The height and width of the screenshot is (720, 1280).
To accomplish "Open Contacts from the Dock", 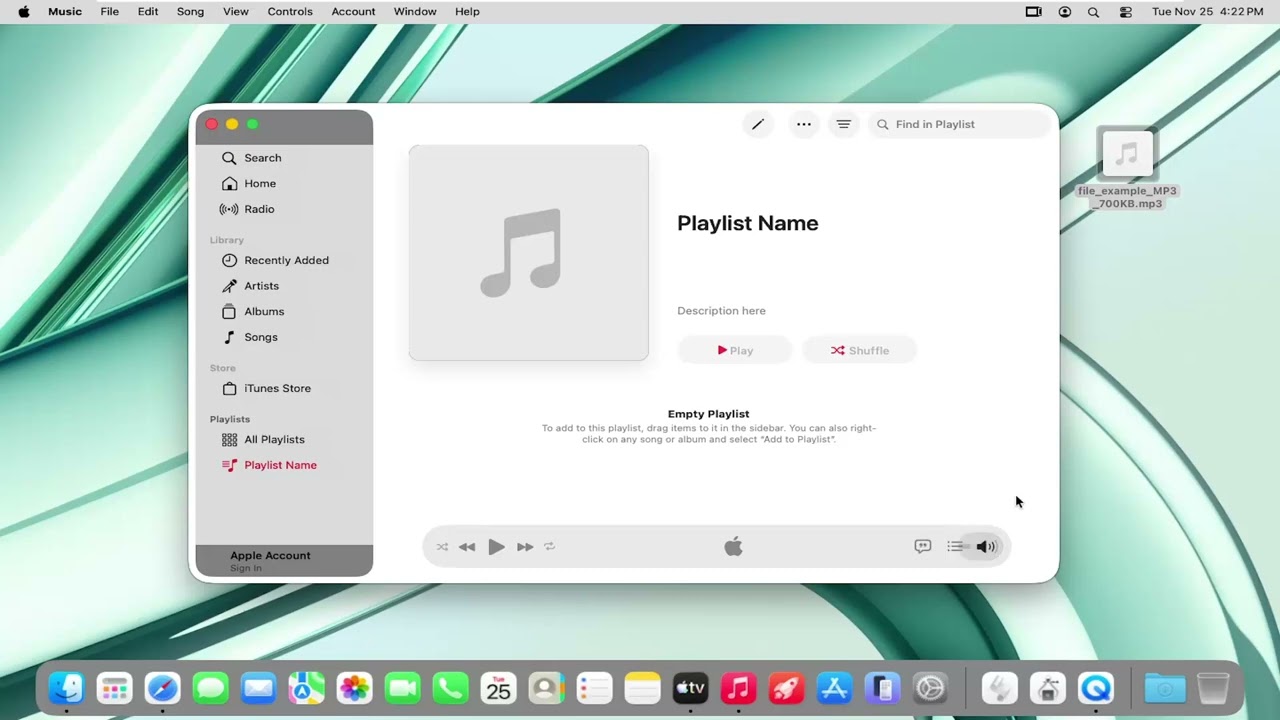I will point(546,688).
